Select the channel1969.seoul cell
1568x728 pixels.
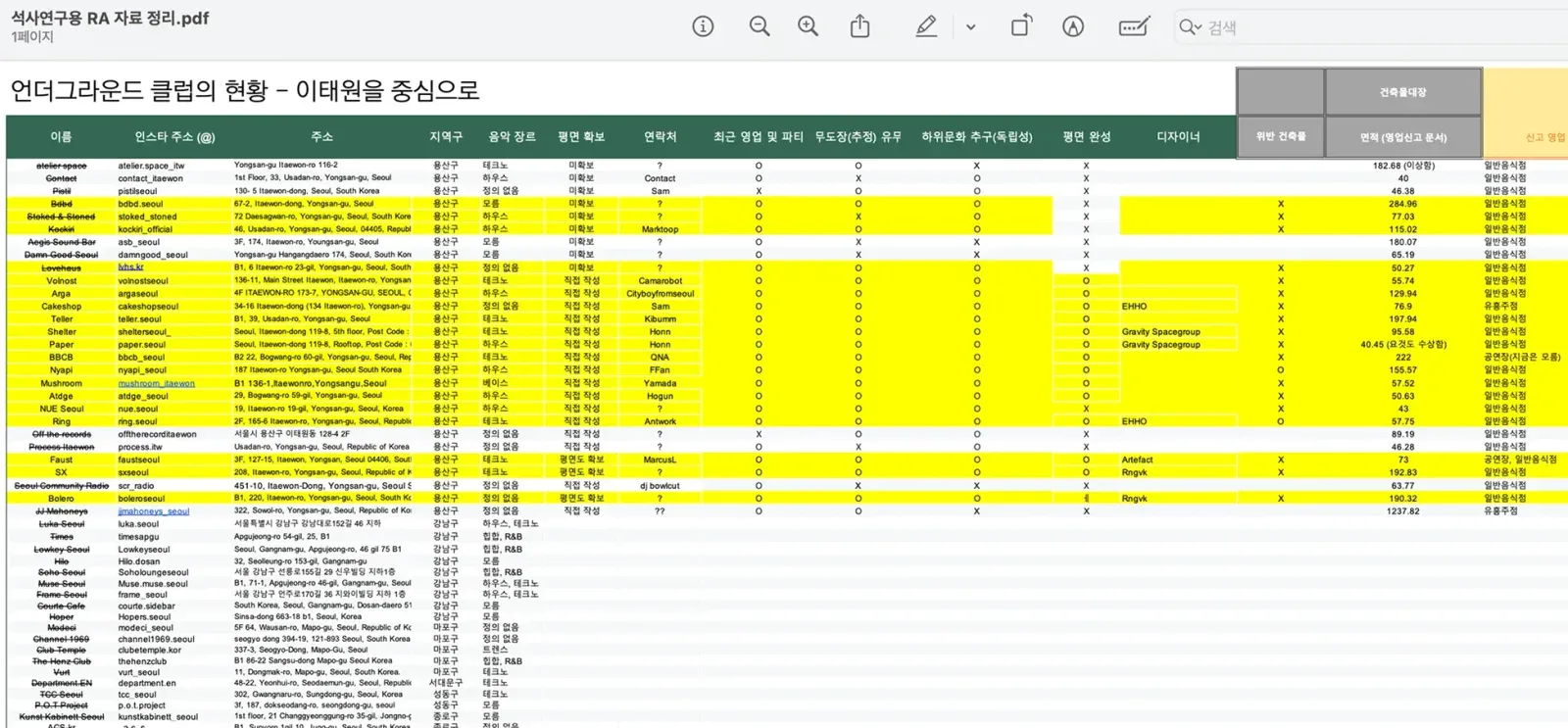coord(156,639)
